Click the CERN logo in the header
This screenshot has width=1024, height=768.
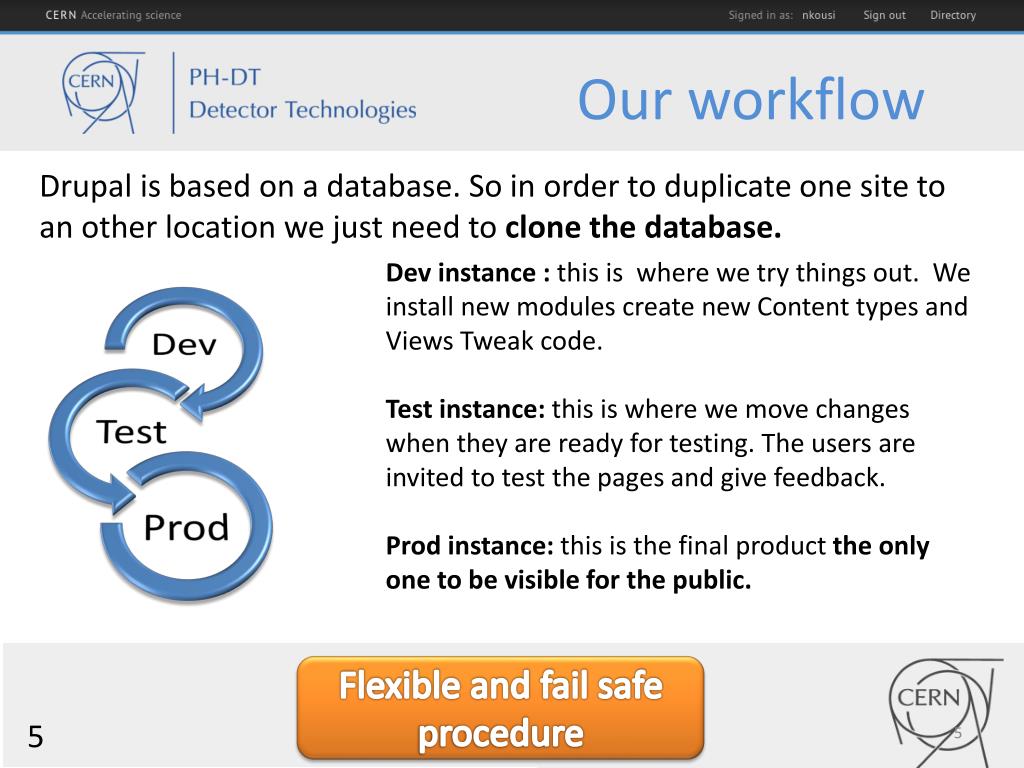tap(103, 92)
